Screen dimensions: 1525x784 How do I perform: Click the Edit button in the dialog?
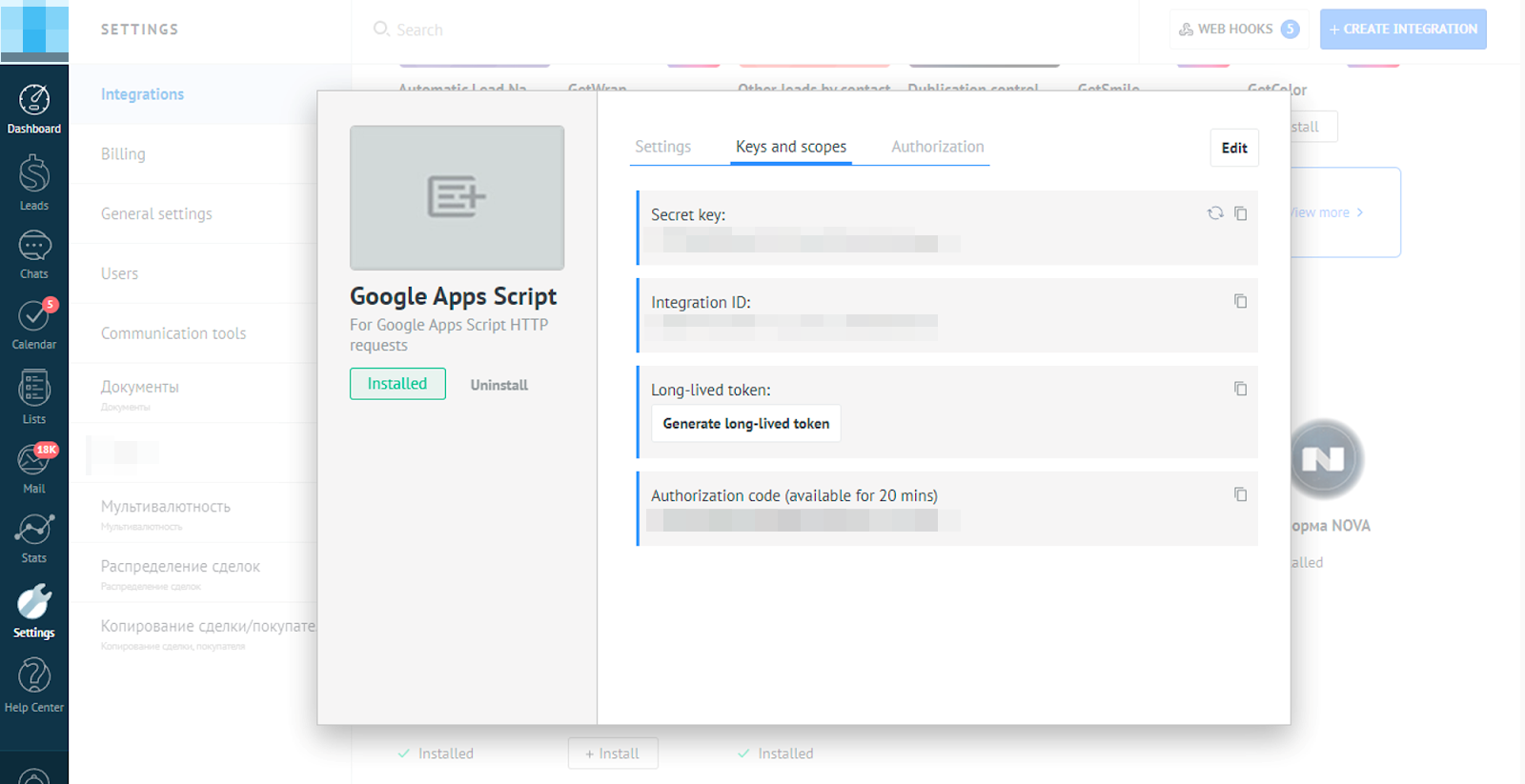pos(1234,148)
